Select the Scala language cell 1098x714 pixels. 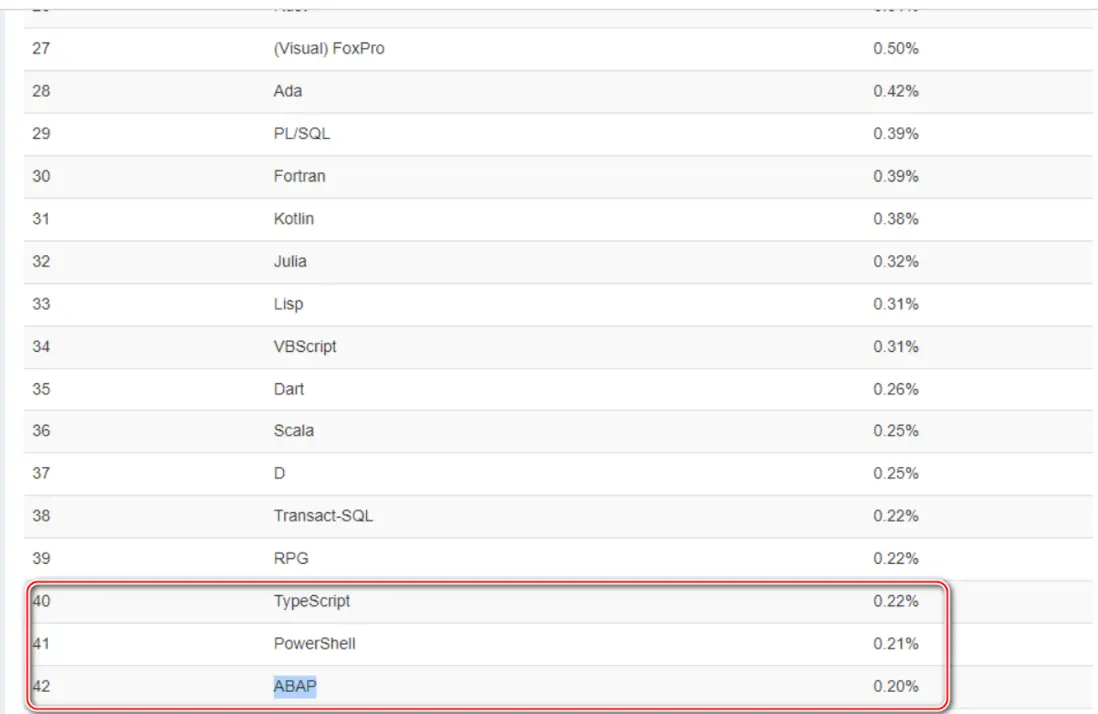point(291,431)
